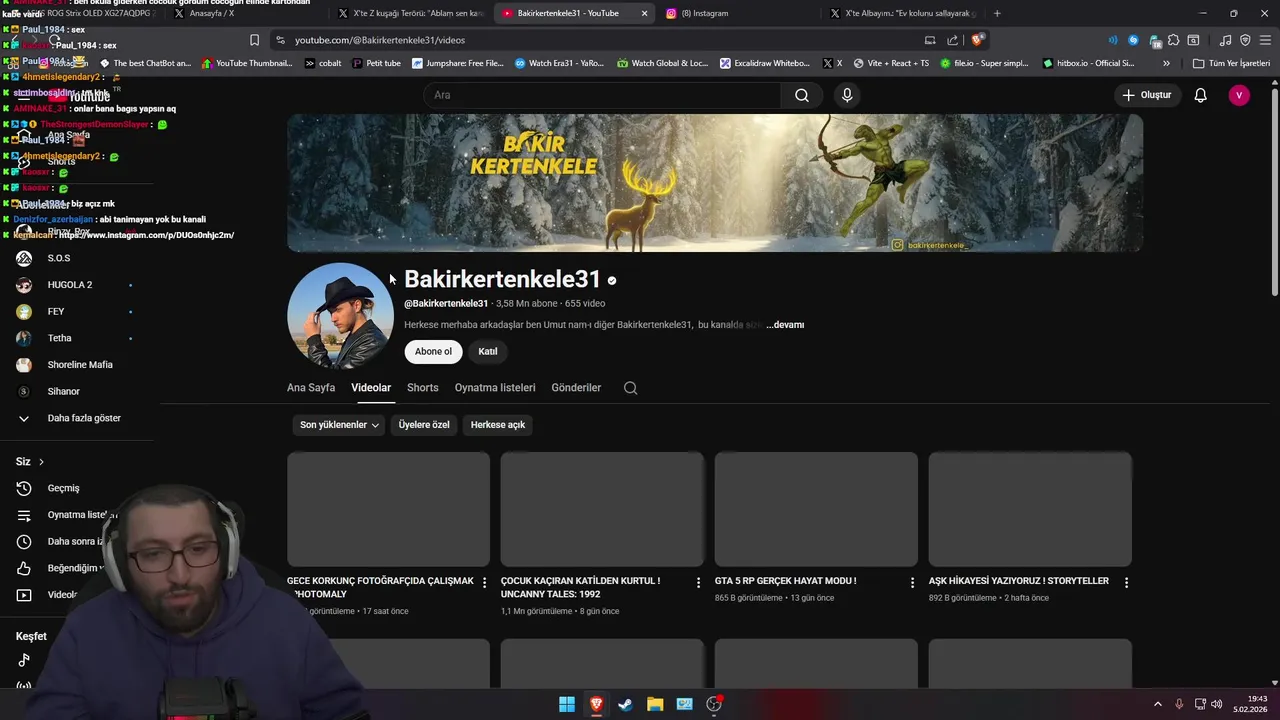The height and width of the screenshot is (720, 1280).
Task: Switch to the channel Shorts tab
Action: (422, 388)
